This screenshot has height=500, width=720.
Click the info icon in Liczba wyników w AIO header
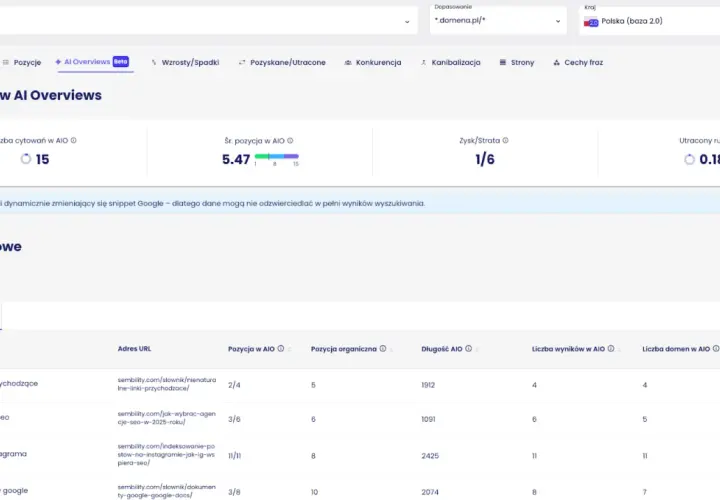point(611,348)
